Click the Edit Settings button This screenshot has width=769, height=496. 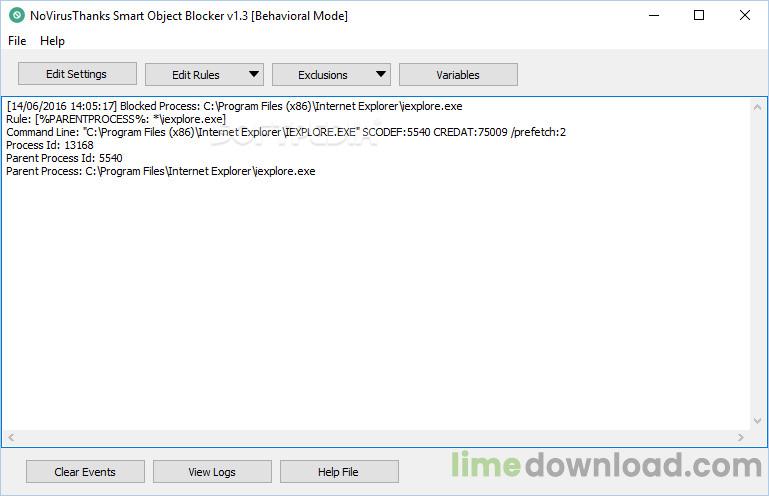click(x=77, y=74)
